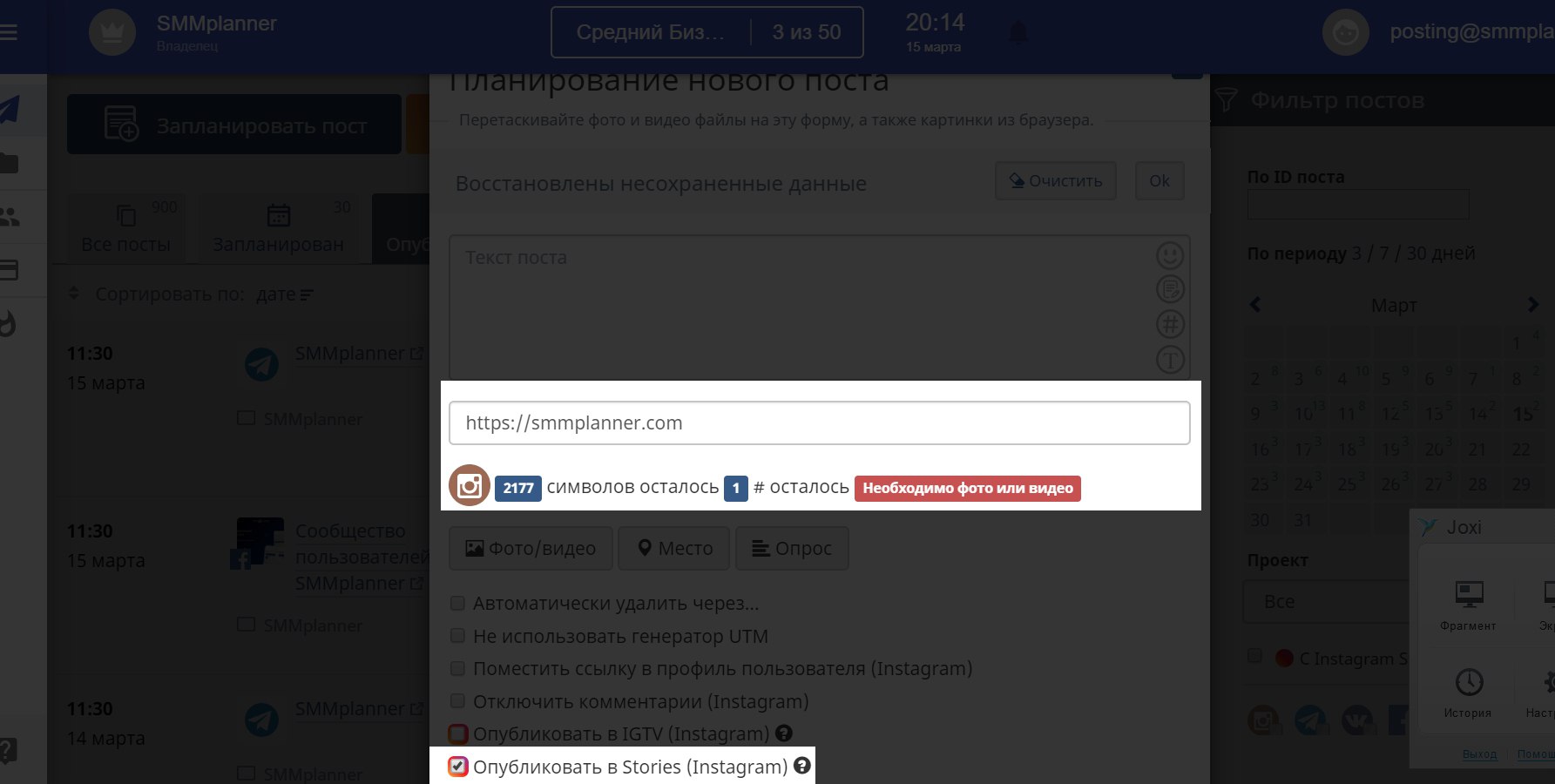
Task: Change sorting field дате
Action: coord(284,294)
